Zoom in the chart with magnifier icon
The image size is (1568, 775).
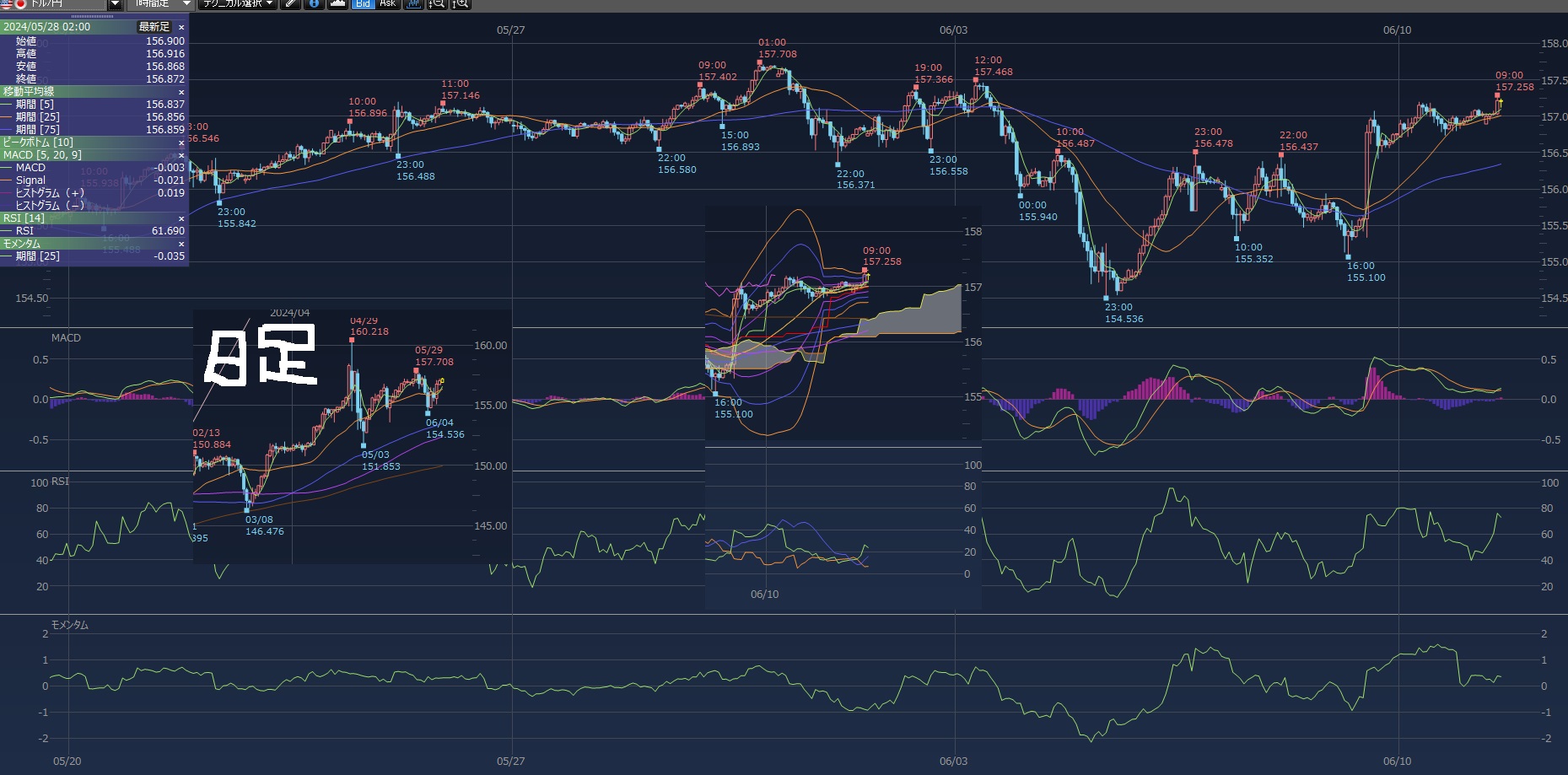461,3
